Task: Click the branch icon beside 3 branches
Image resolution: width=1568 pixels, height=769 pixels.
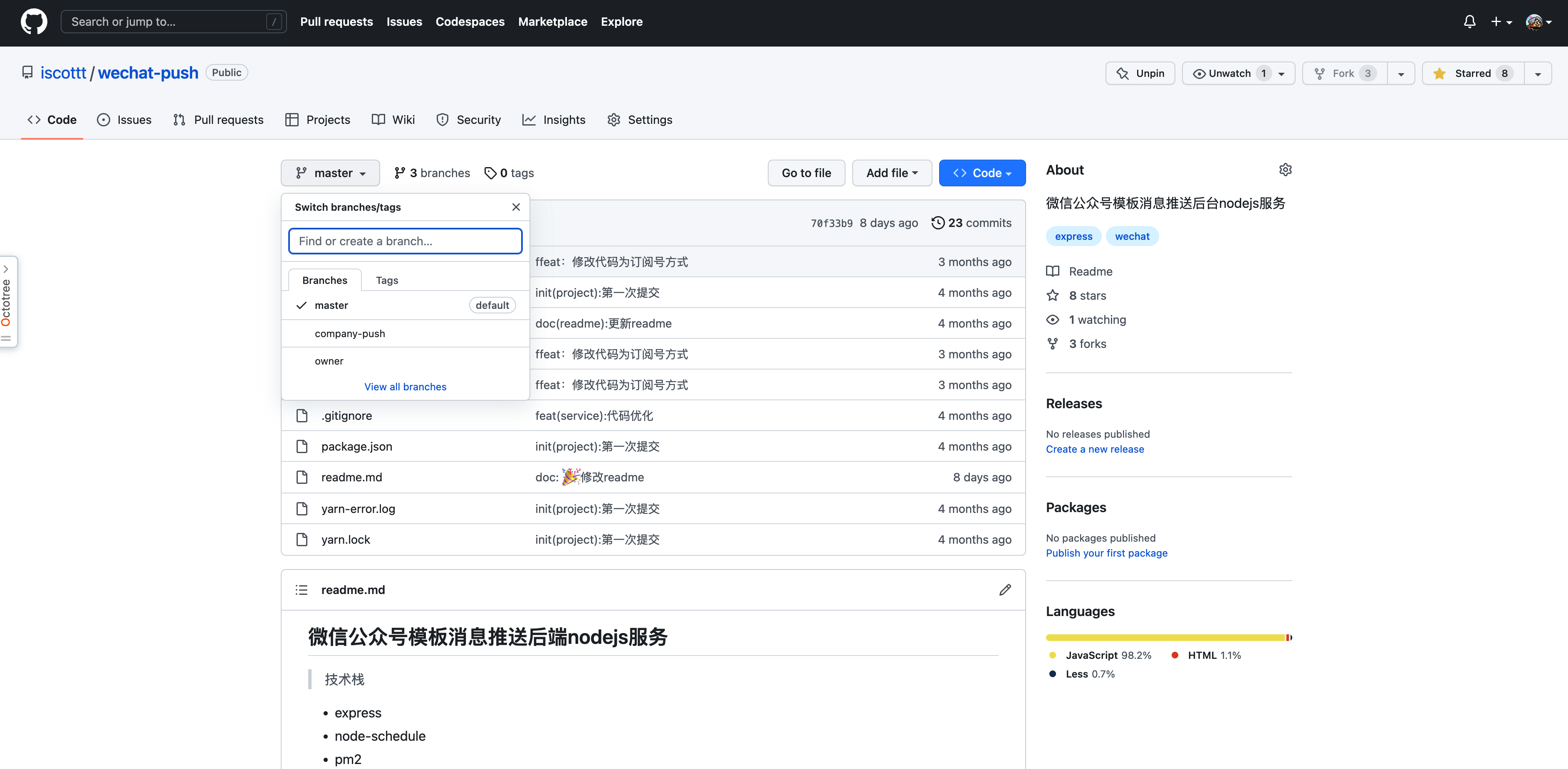Action: click(x=399, y=173)
